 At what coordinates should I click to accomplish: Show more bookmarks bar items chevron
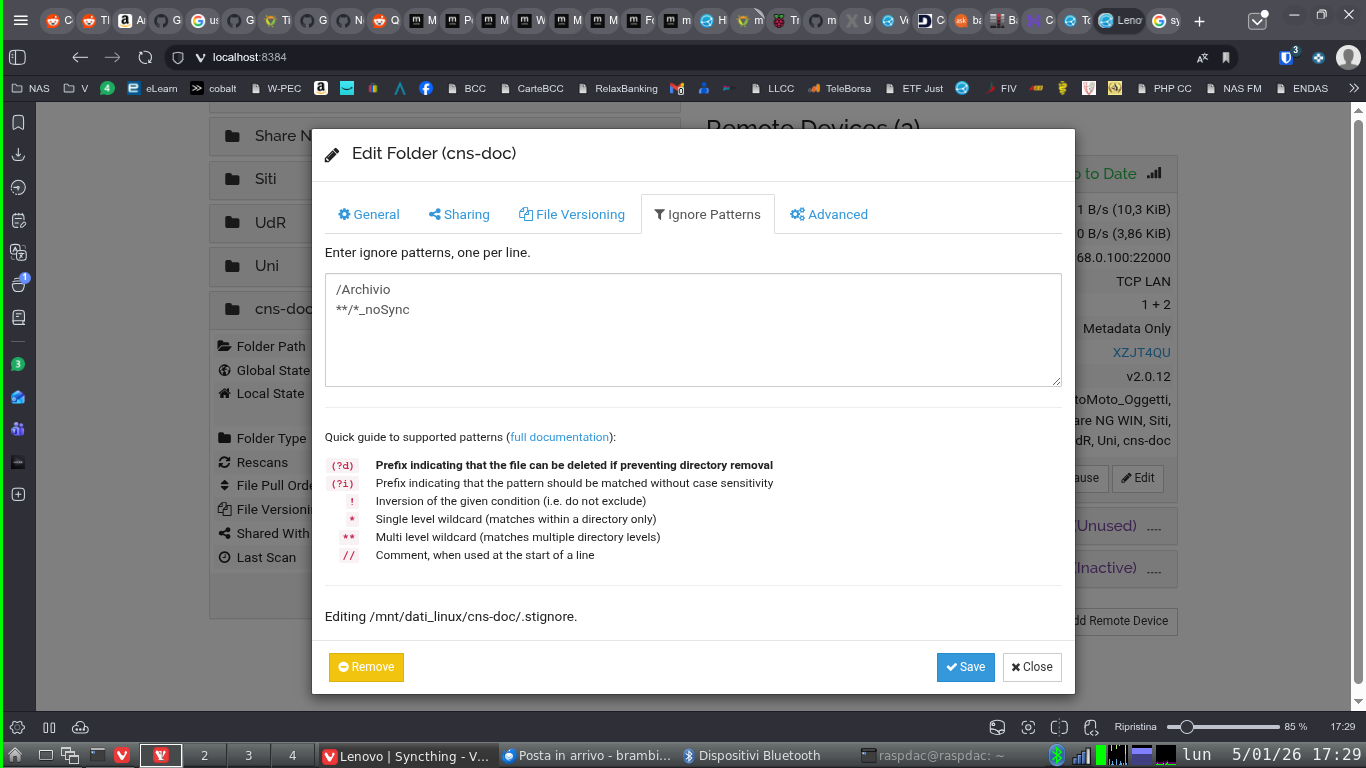coord(1354,88)
